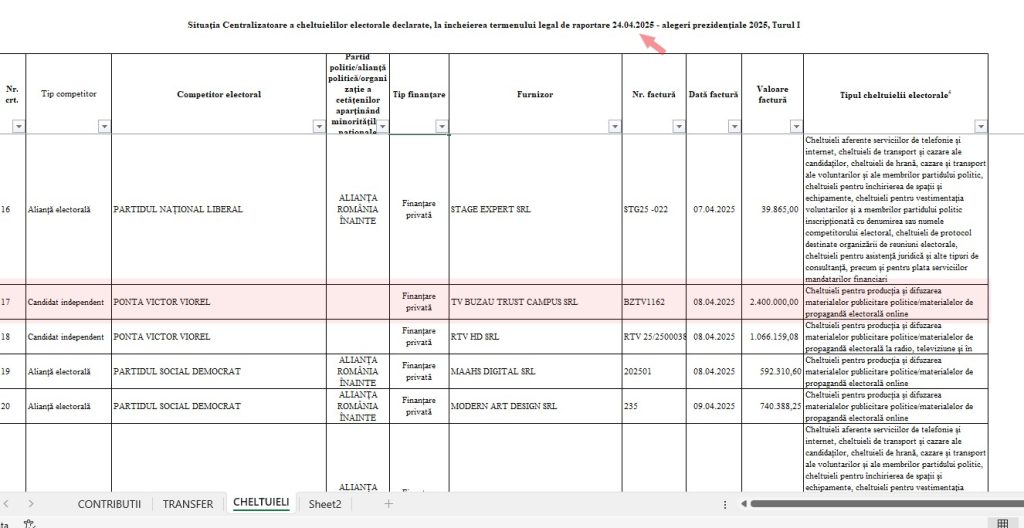
Task: Open the Partid politic/alianță column filter dropdown
Action: coord(383,126)
